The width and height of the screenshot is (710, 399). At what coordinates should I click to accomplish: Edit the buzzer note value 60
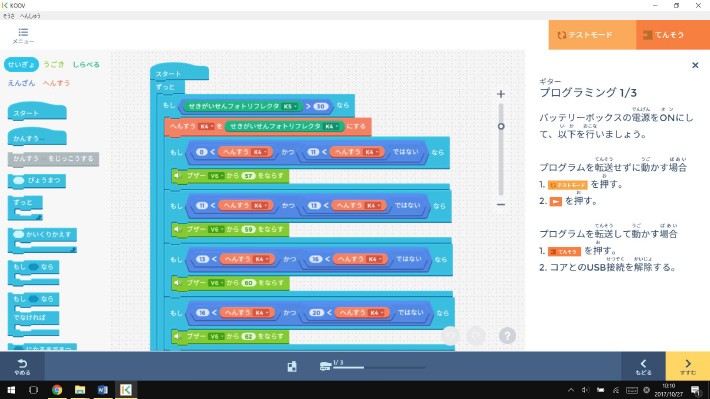click(249, 283)
